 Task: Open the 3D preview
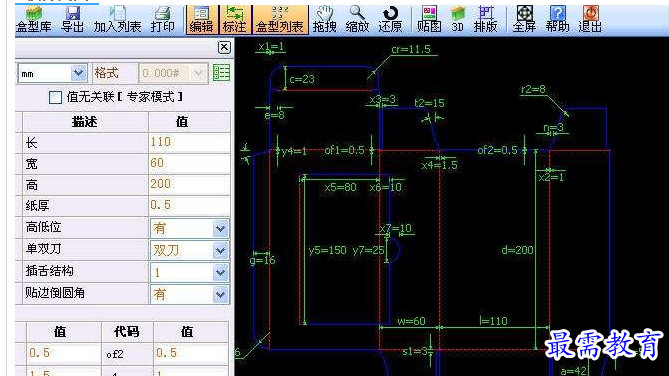[x=457, y=20]
